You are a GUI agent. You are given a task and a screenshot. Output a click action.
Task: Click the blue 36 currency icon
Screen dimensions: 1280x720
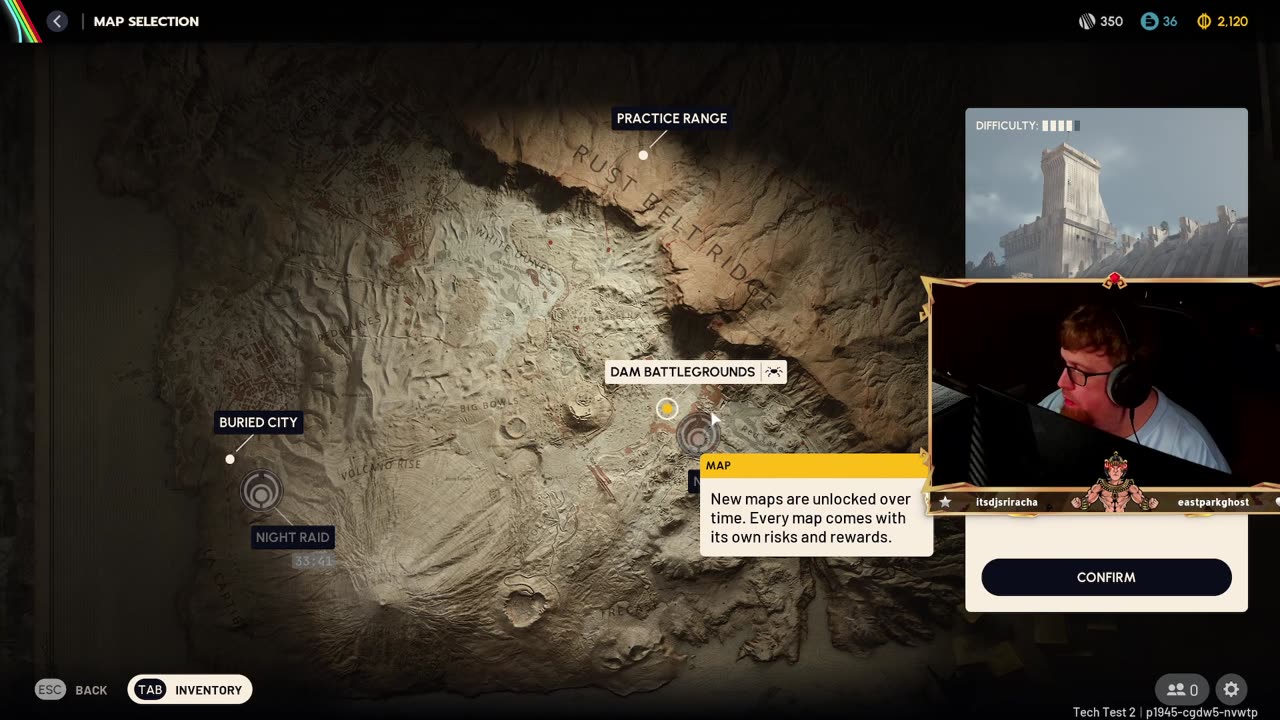(x=1149, y=21)
